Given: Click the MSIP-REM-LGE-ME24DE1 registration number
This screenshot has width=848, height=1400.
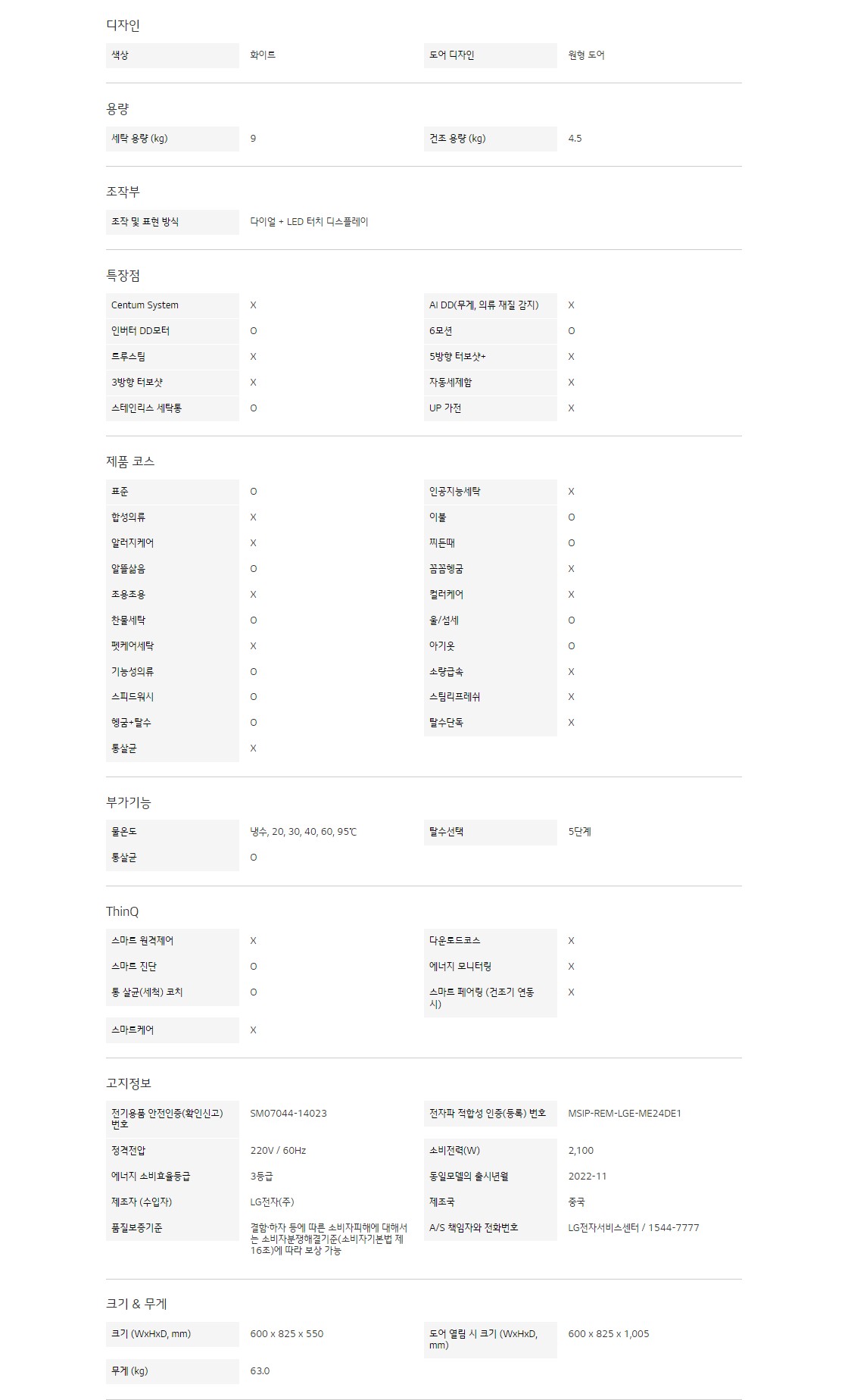Looking at the screenshot, I should (625, 1114).
